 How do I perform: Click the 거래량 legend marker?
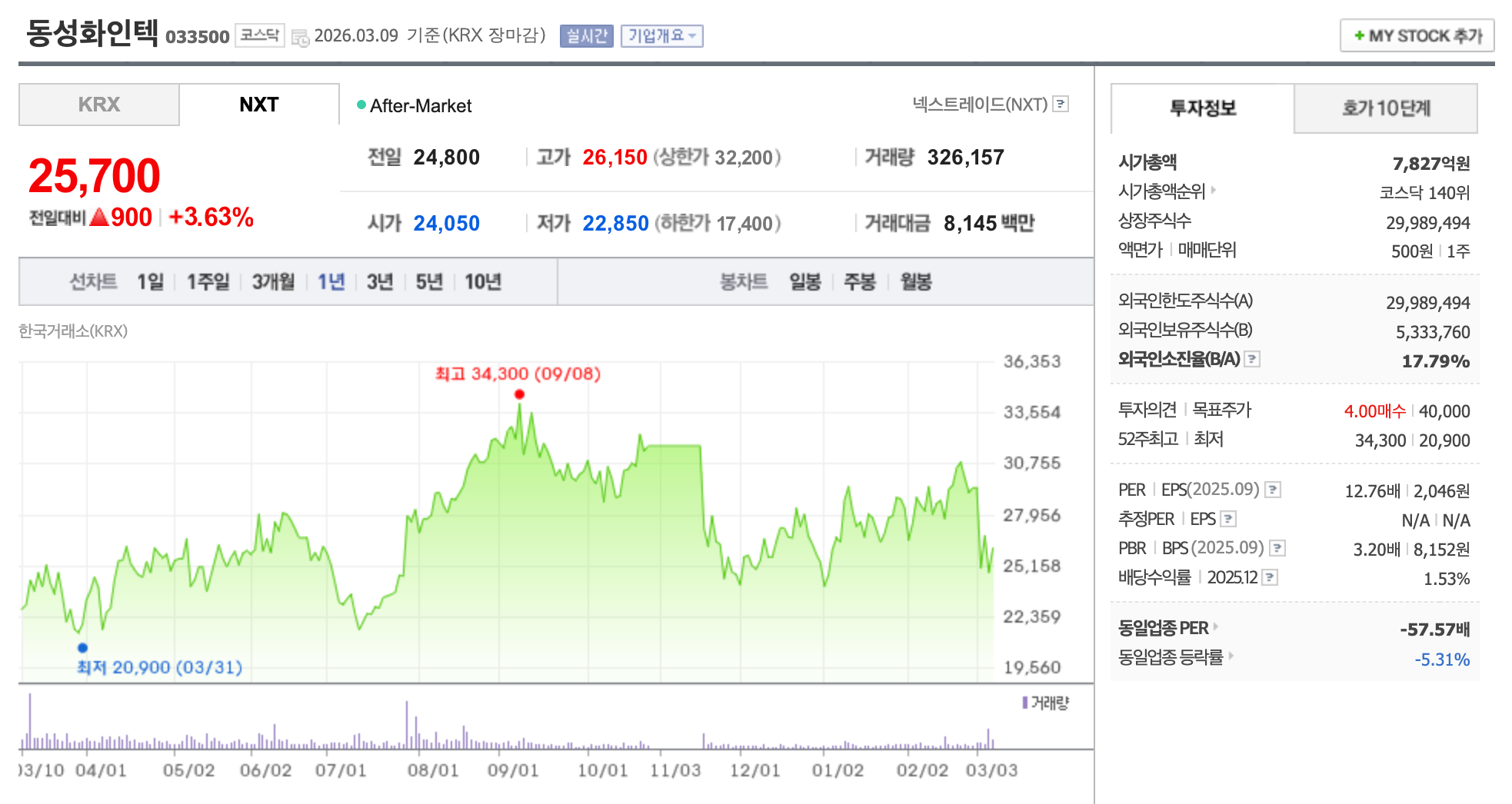pyautogui.click(x=1025, y=703)
